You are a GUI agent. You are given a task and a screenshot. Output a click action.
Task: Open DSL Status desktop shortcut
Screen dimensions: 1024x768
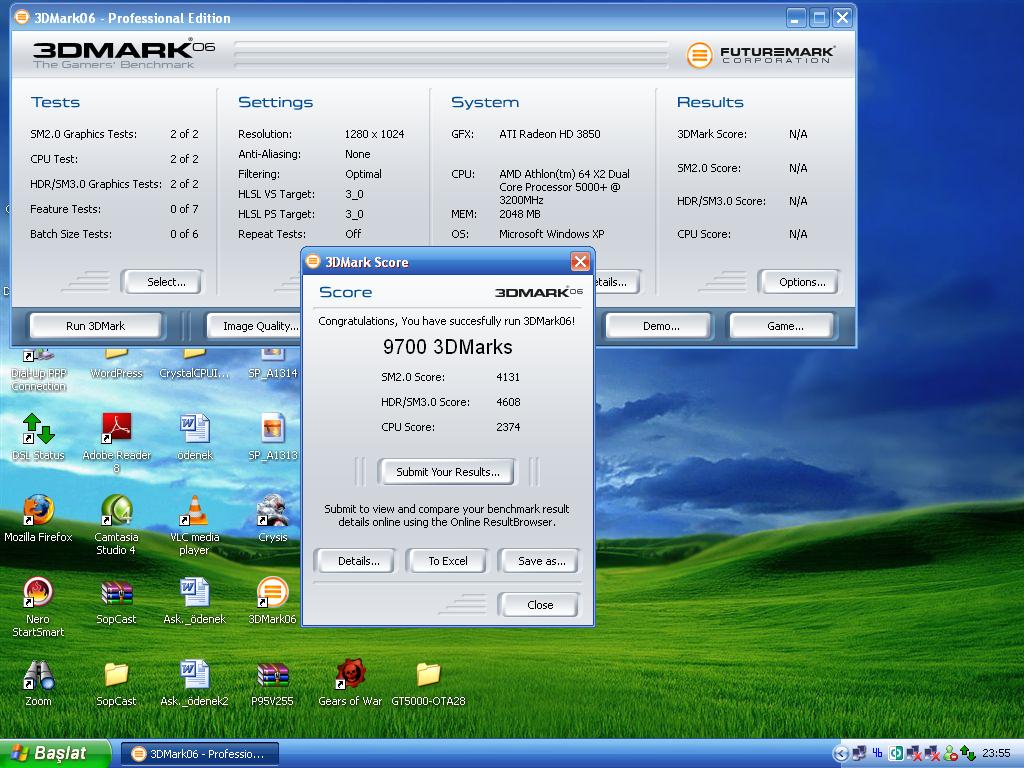tap(38, 436)
